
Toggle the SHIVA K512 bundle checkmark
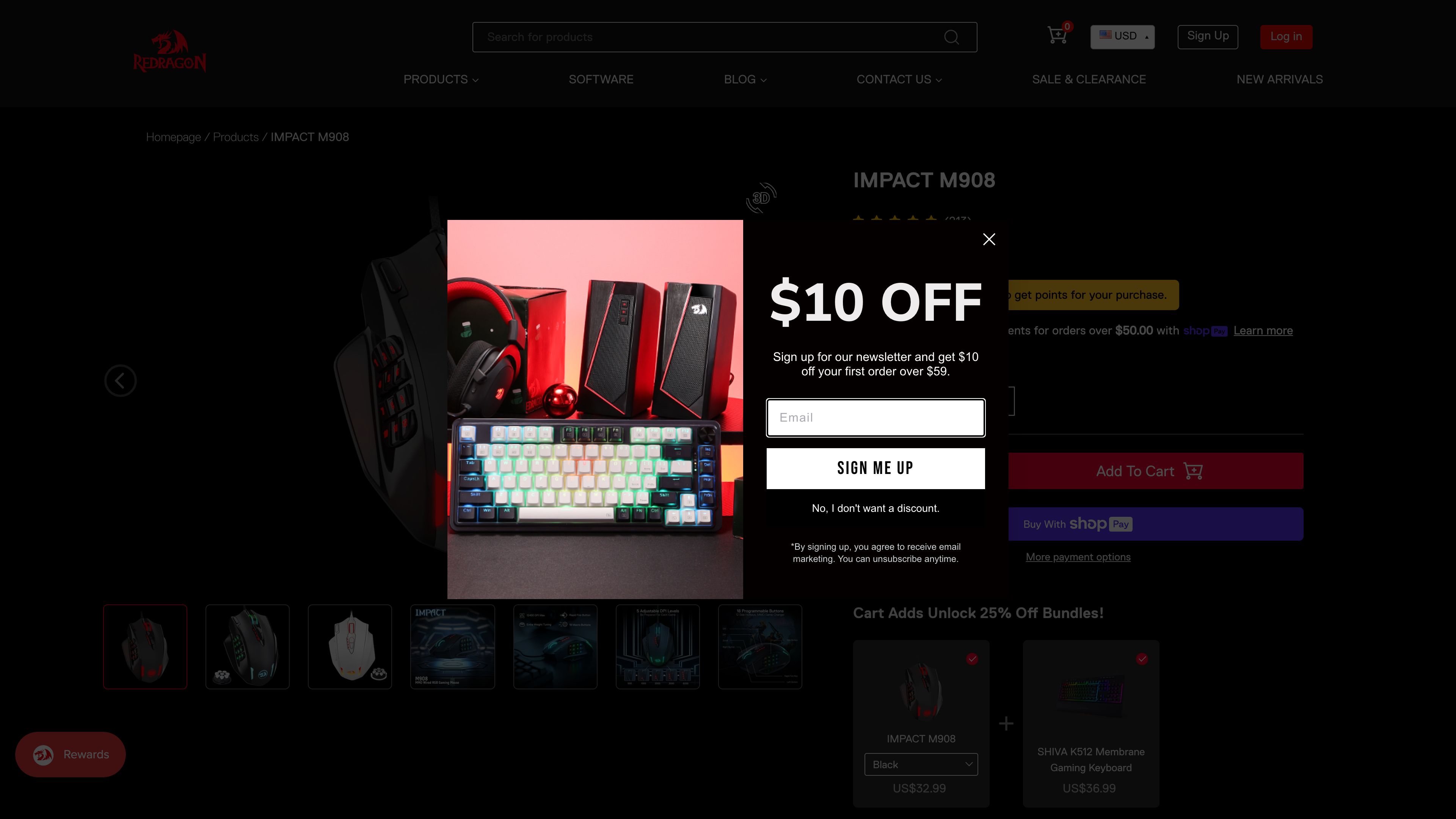pos(1142,659)
